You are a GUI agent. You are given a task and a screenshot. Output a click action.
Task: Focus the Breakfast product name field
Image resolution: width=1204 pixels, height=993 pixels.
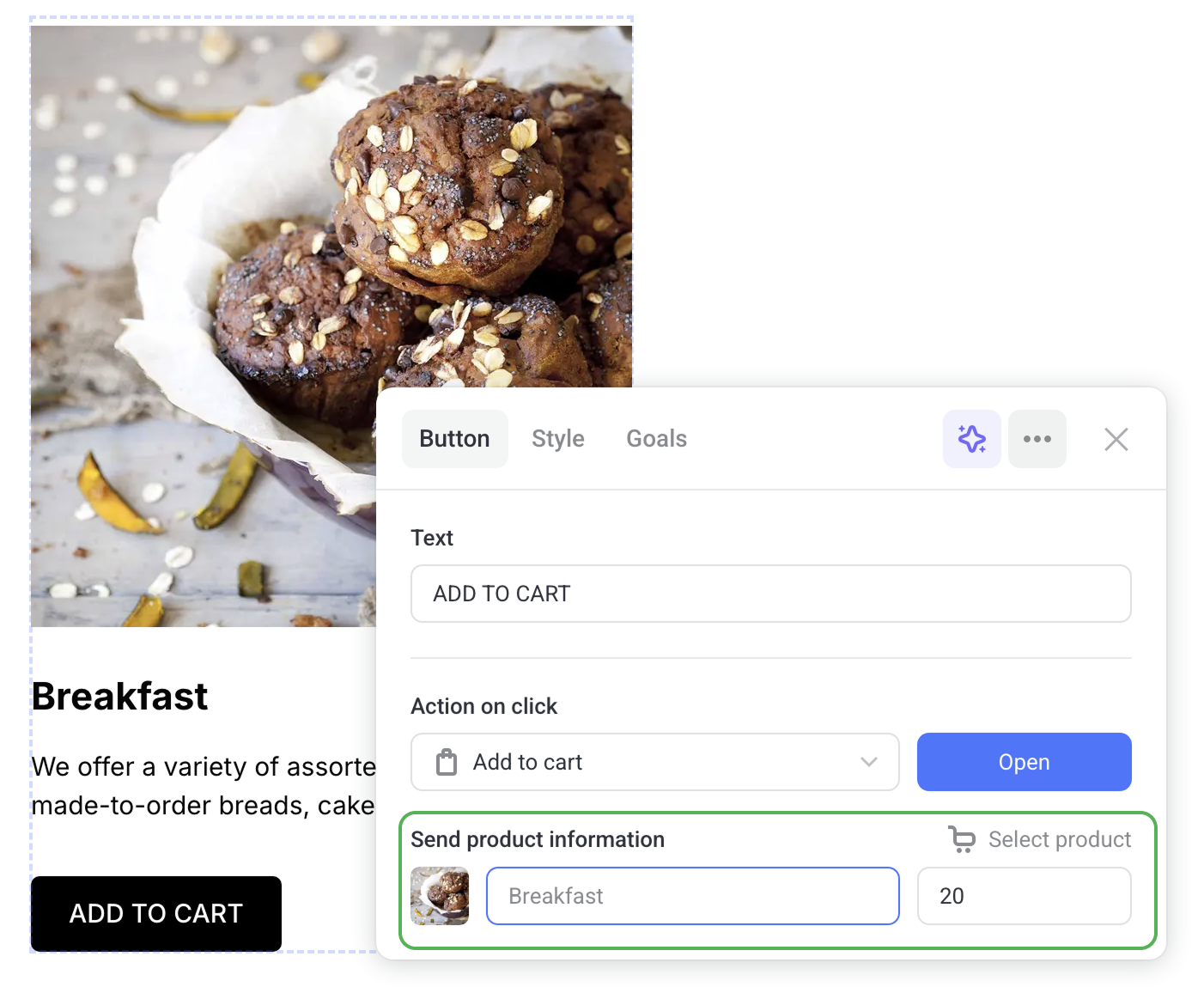click(x=692, y=896)
